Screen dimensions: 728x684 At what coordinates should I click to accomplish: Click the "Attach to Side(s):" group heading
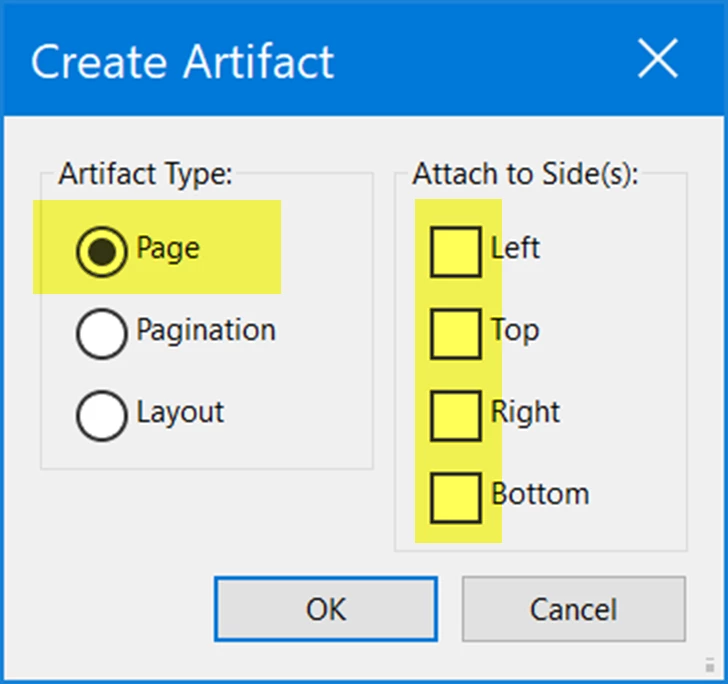click(x=525, y=174)
